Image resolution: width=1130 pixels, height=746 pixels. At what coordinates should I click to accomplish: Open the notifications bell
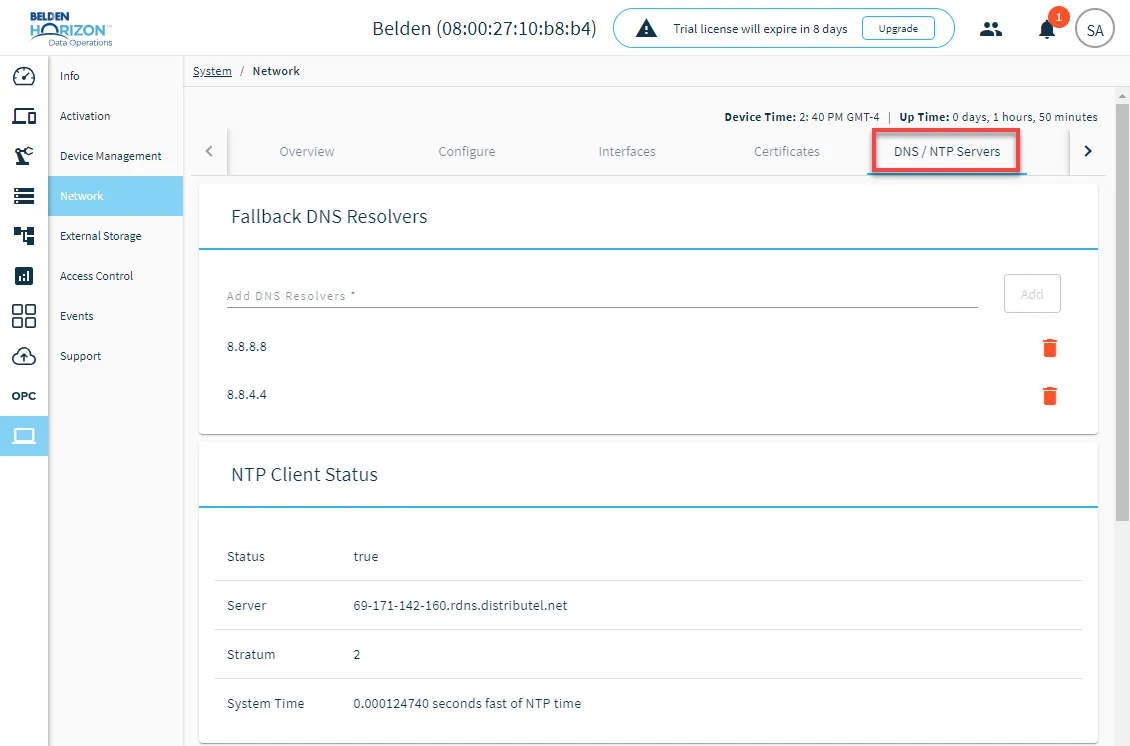(1047, 29)
